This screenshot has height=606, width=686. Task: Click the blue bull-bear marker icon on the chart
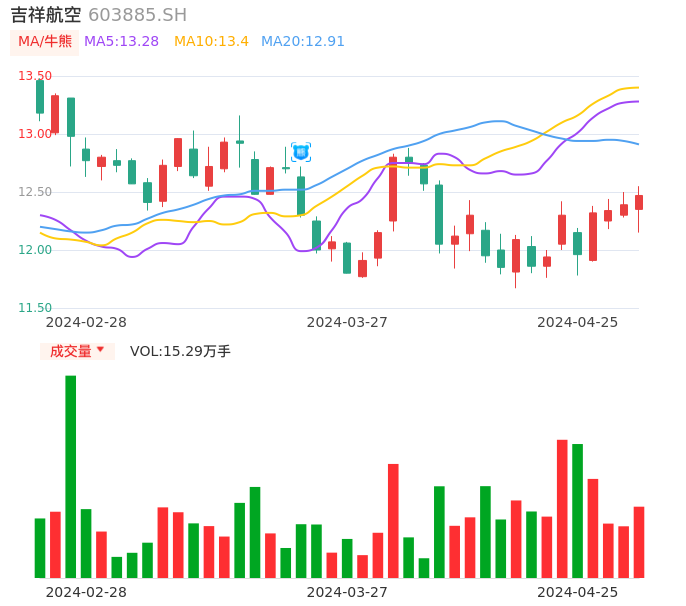click(x=301, y=152)
